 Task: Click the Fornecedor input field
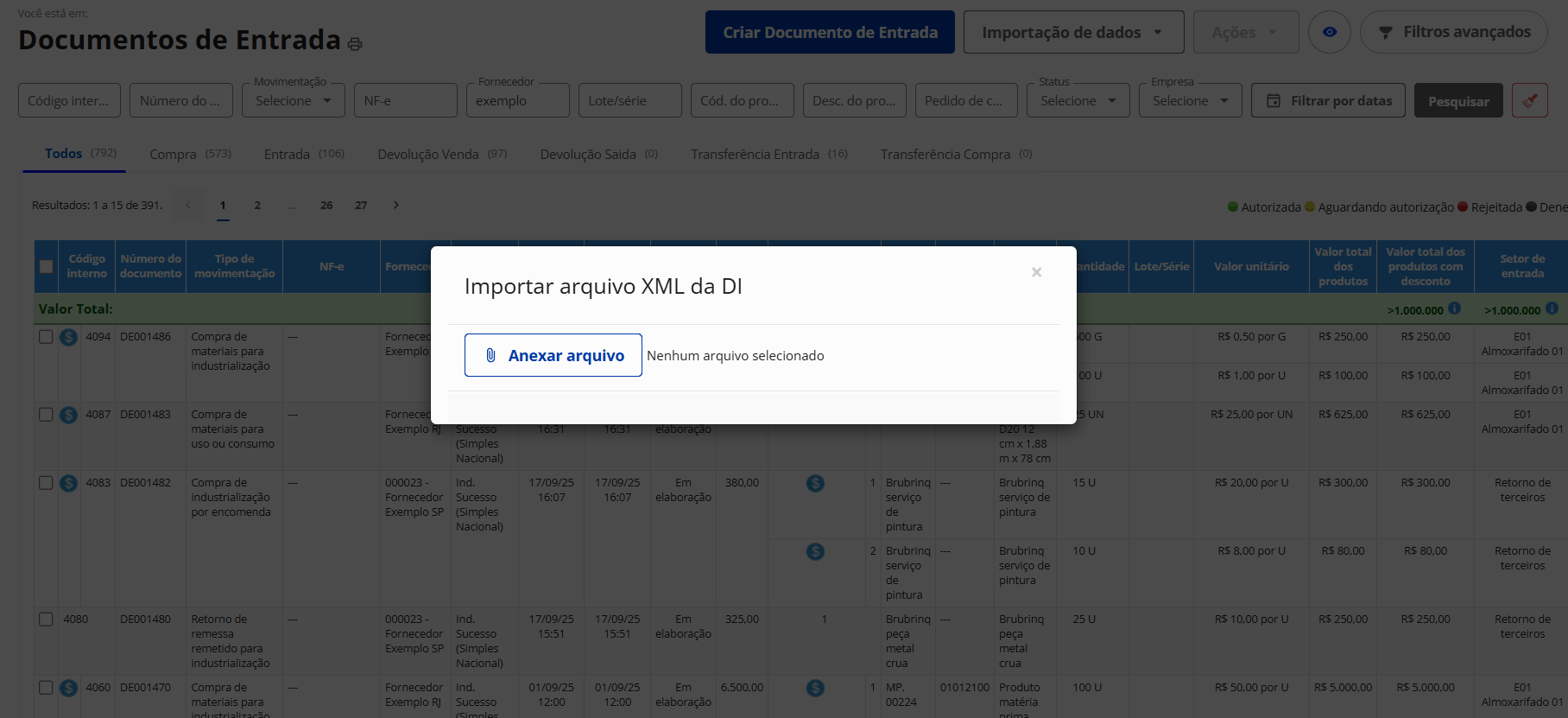click(517, 100)
